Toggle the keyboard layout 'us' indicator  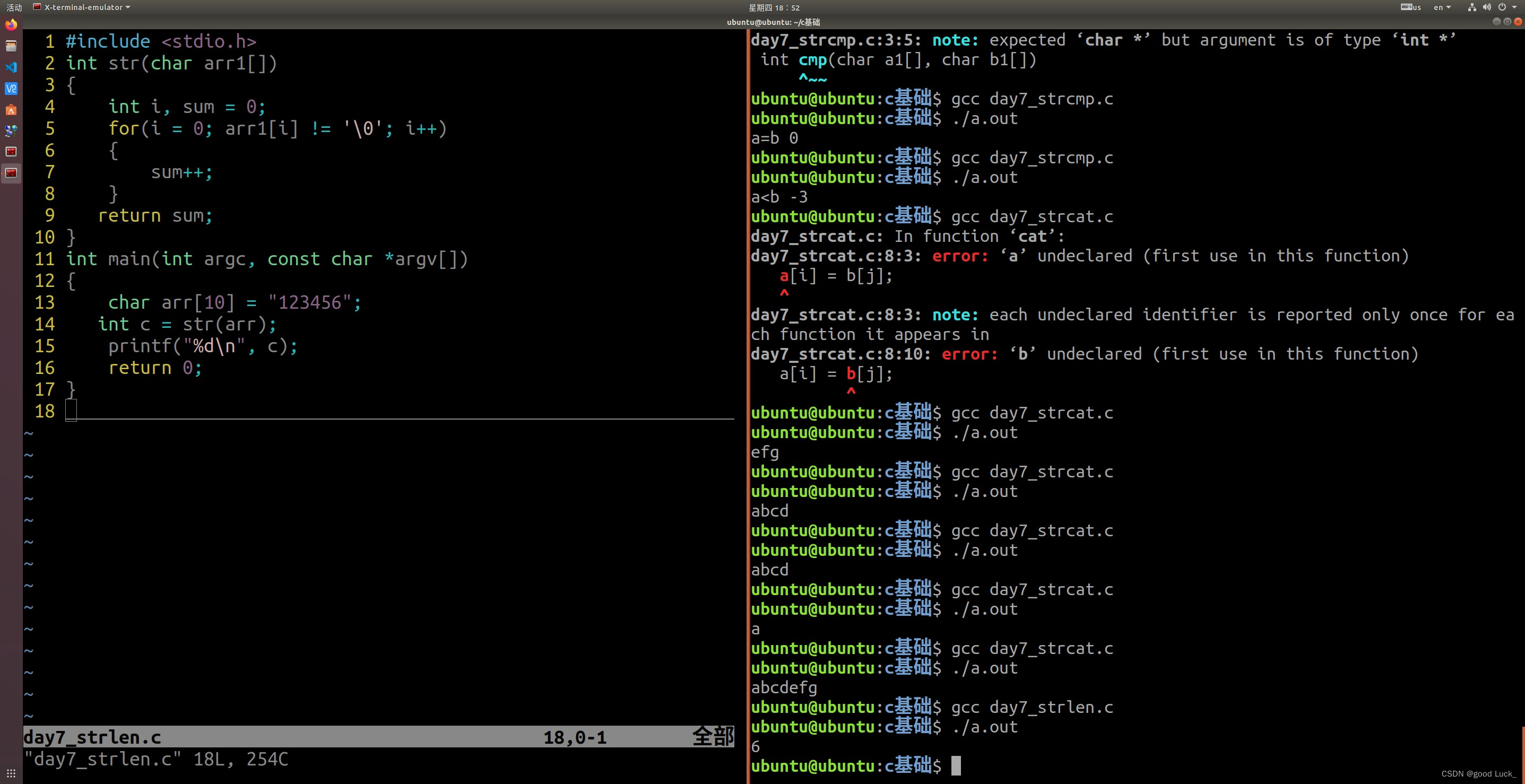coord(1410,7)
